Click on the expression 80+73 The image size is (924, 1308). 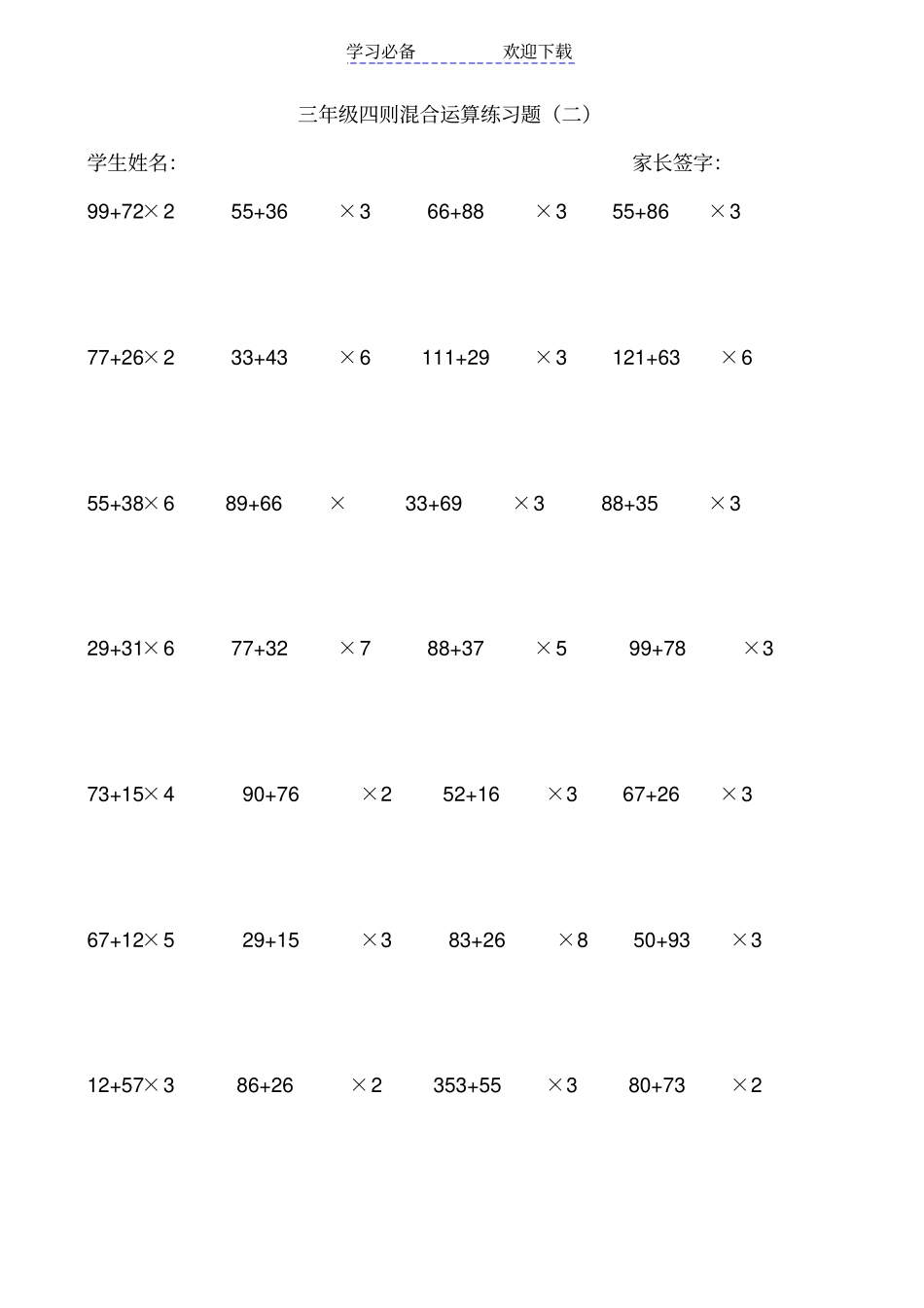[x=657, y=1085]
